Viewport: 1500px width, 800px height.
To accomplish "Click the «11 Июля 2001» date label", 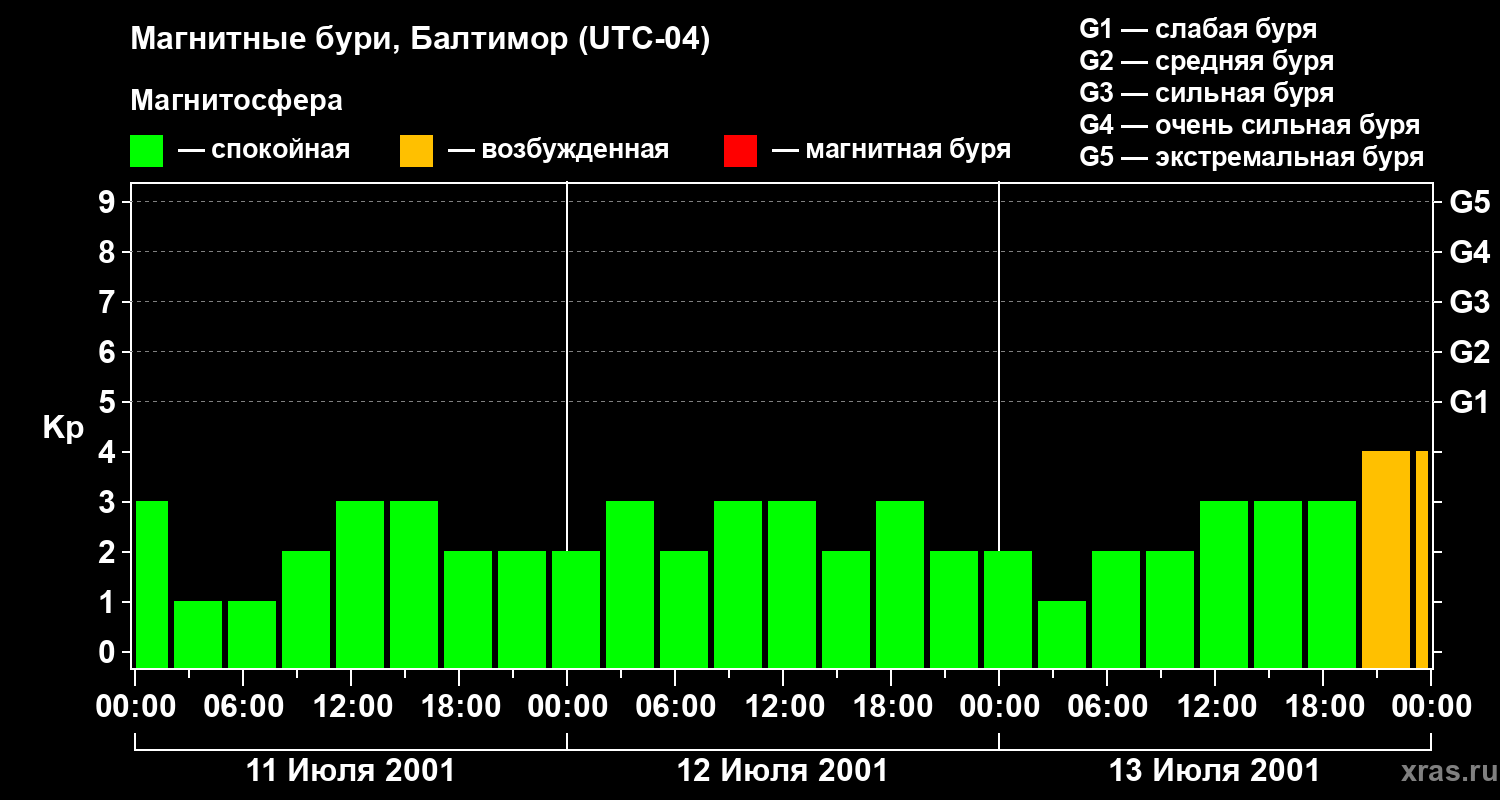I will click(x=350, y=771).
